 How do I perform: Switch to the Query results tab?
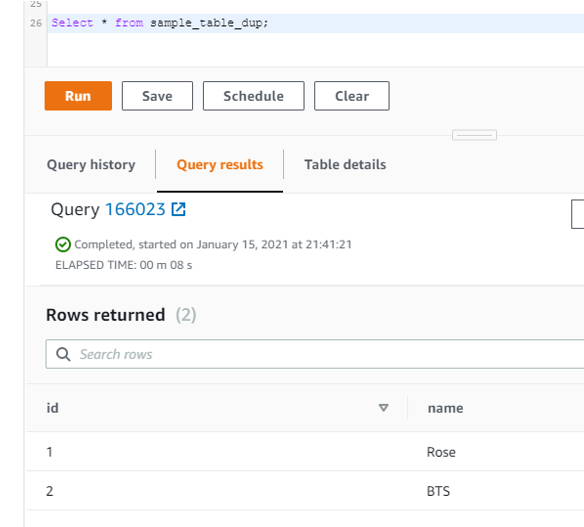click(220, 165)
